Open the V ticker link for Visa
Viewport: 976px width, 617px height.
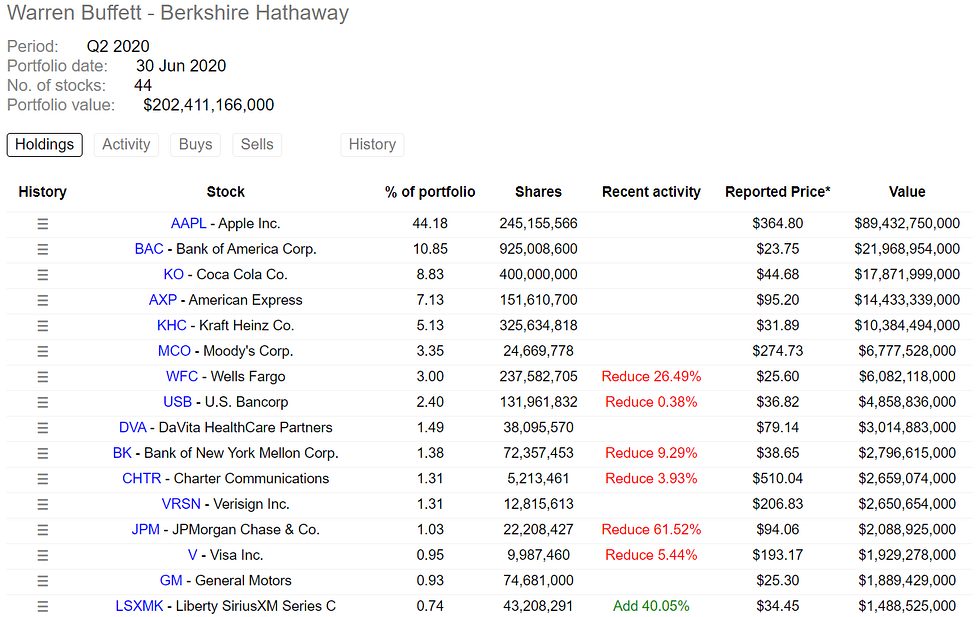[192, 555]
